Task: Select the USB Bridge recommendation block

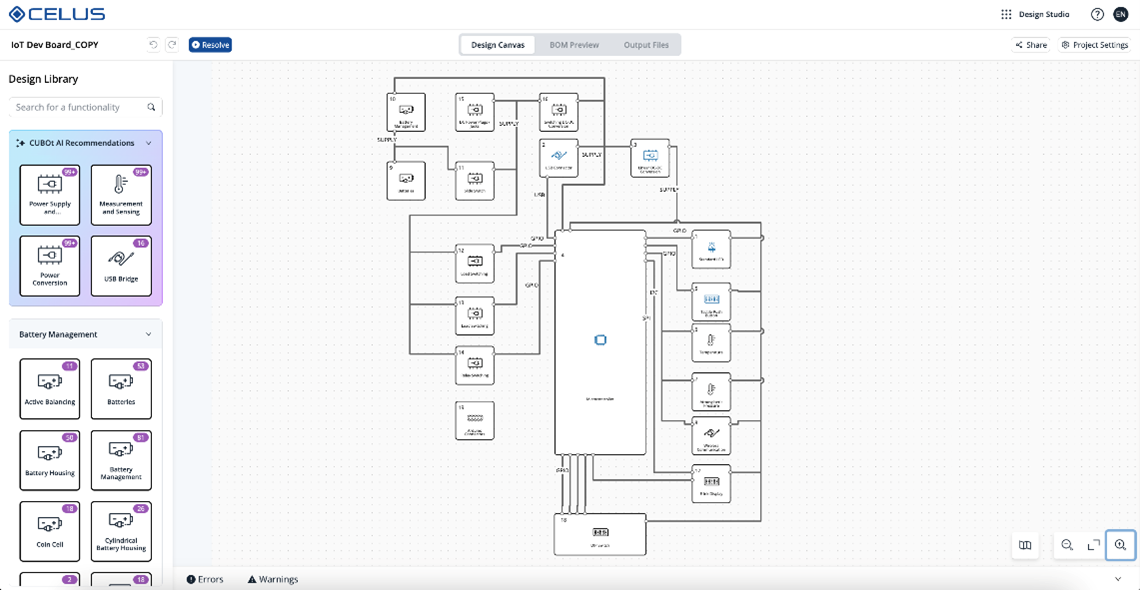Action: pos(121,266)
